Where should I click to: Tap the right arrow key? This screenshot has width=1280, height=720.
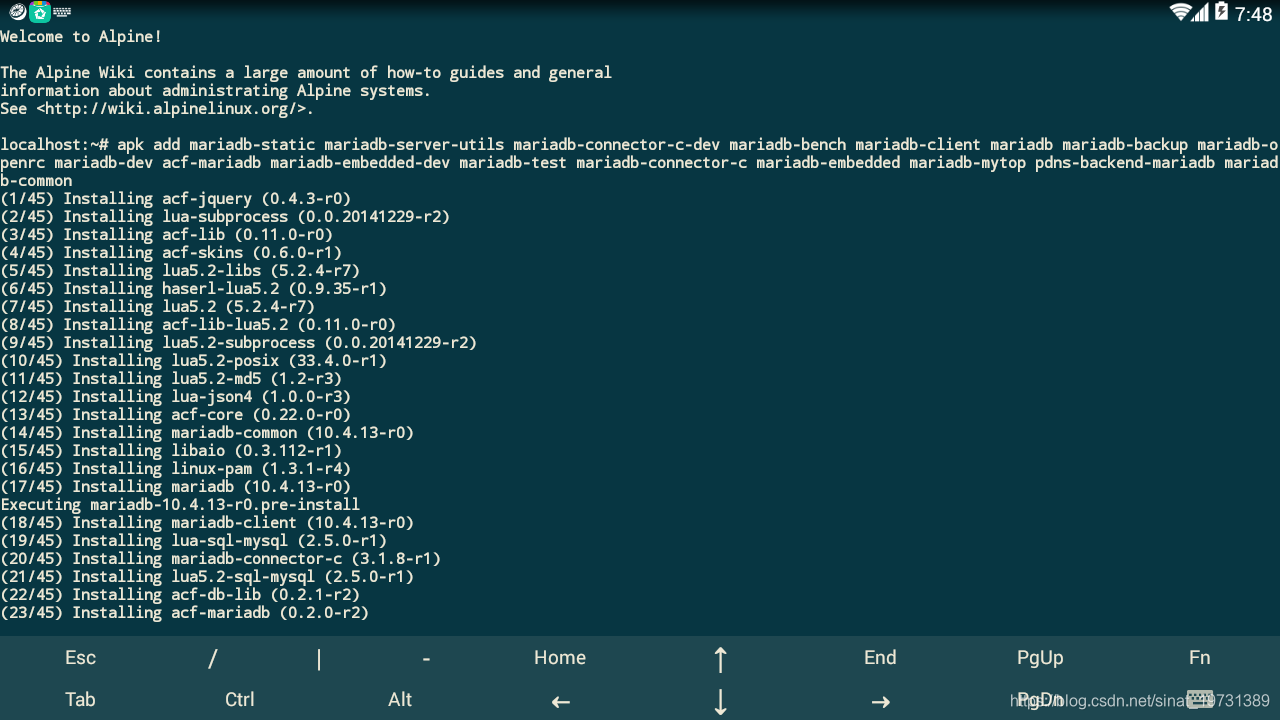point(880,701)
